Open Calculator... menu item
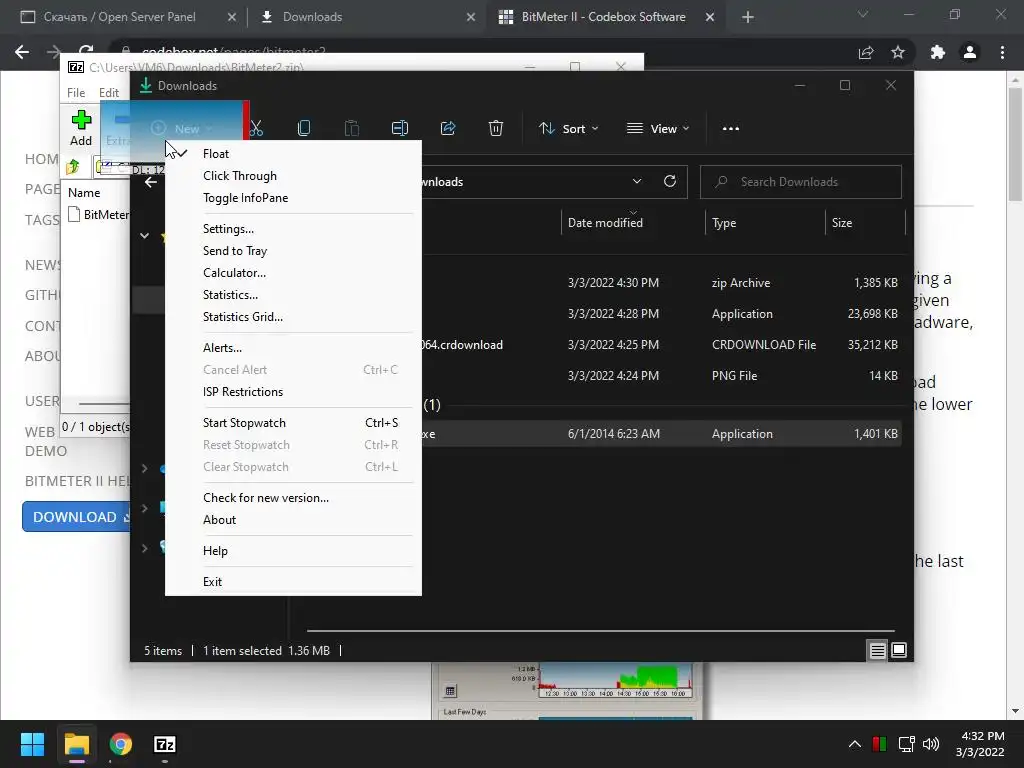This screenshot has height=768, width=1024. pyautogui.click(x=293, y=273)
